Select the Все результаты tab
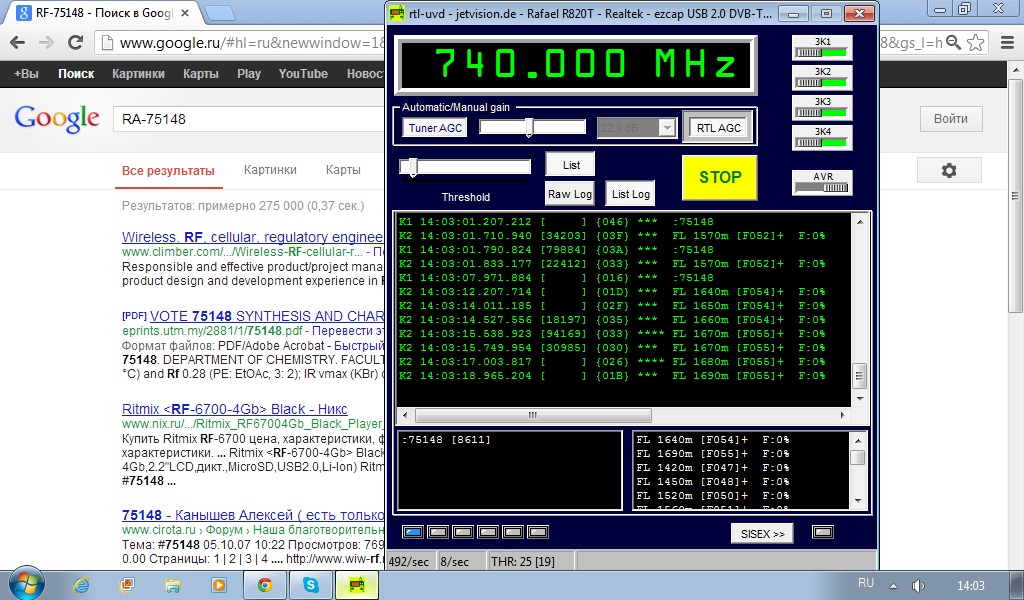Screen dimensions: 1024x600 pyautogui.click(x=168, y=171)
